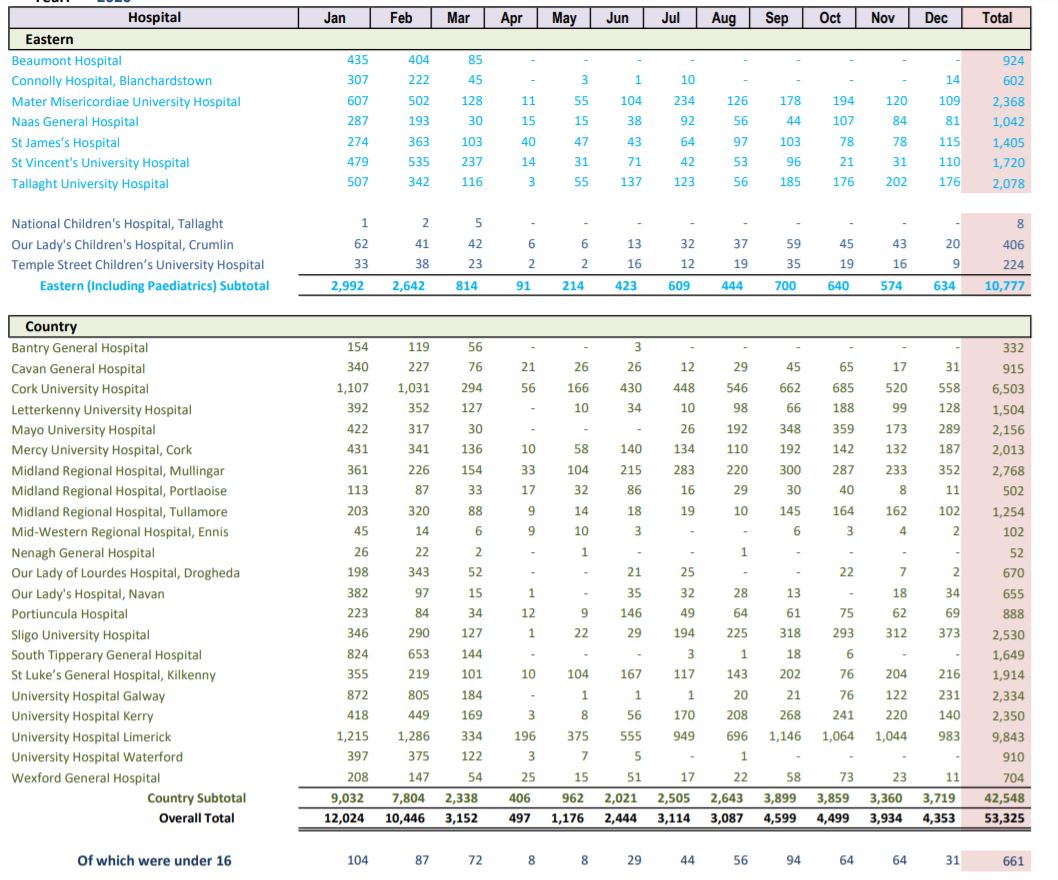Click Cork University Hospital row label
This screenshot has width=1058, height=880.
click(80, 389)
